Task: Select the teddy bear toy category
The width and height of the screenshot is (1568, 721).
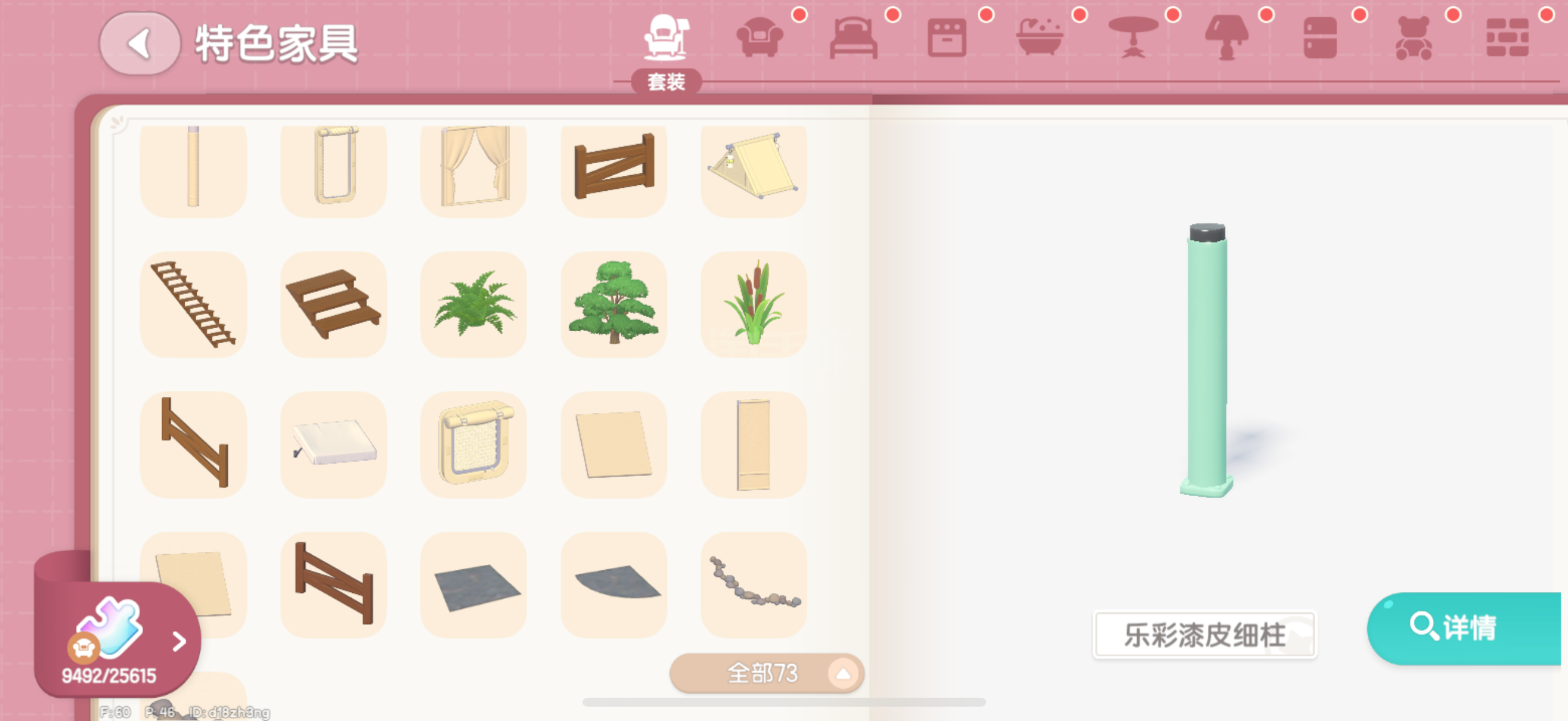Action: [1413, 38]
